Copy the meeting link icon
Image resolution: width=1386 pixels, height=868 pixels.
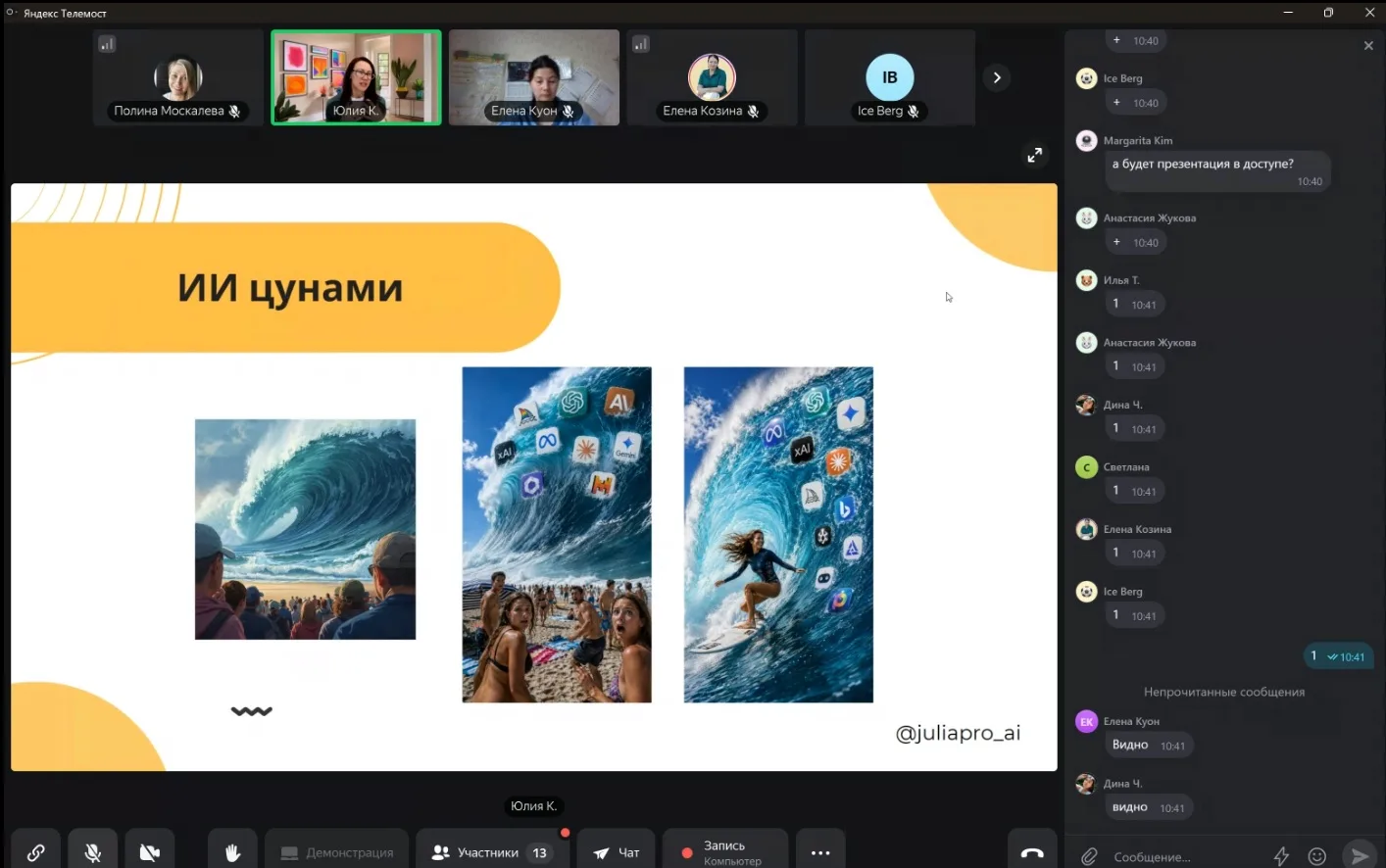(x=35, y=851)
